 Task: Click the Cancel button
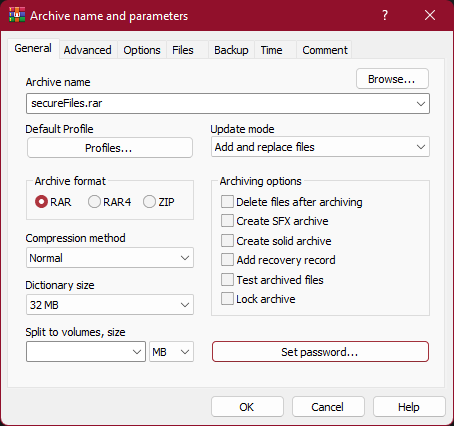tap(328, 407)
